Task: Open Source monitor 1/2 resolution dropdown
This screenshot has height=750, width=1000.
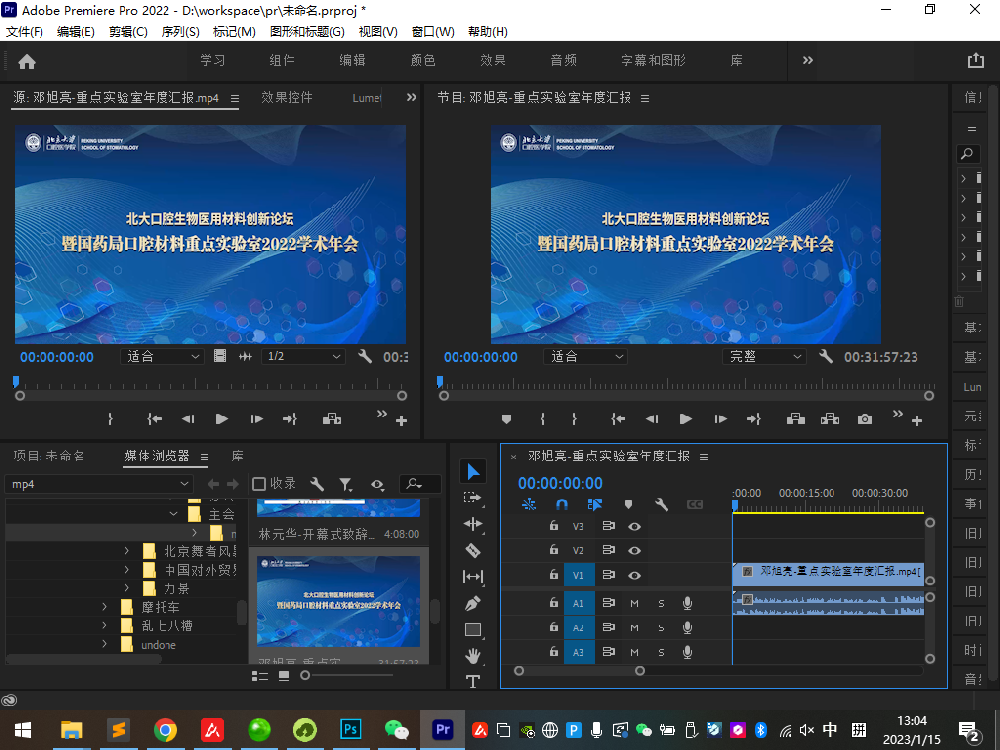Action: tap(304, 357)
